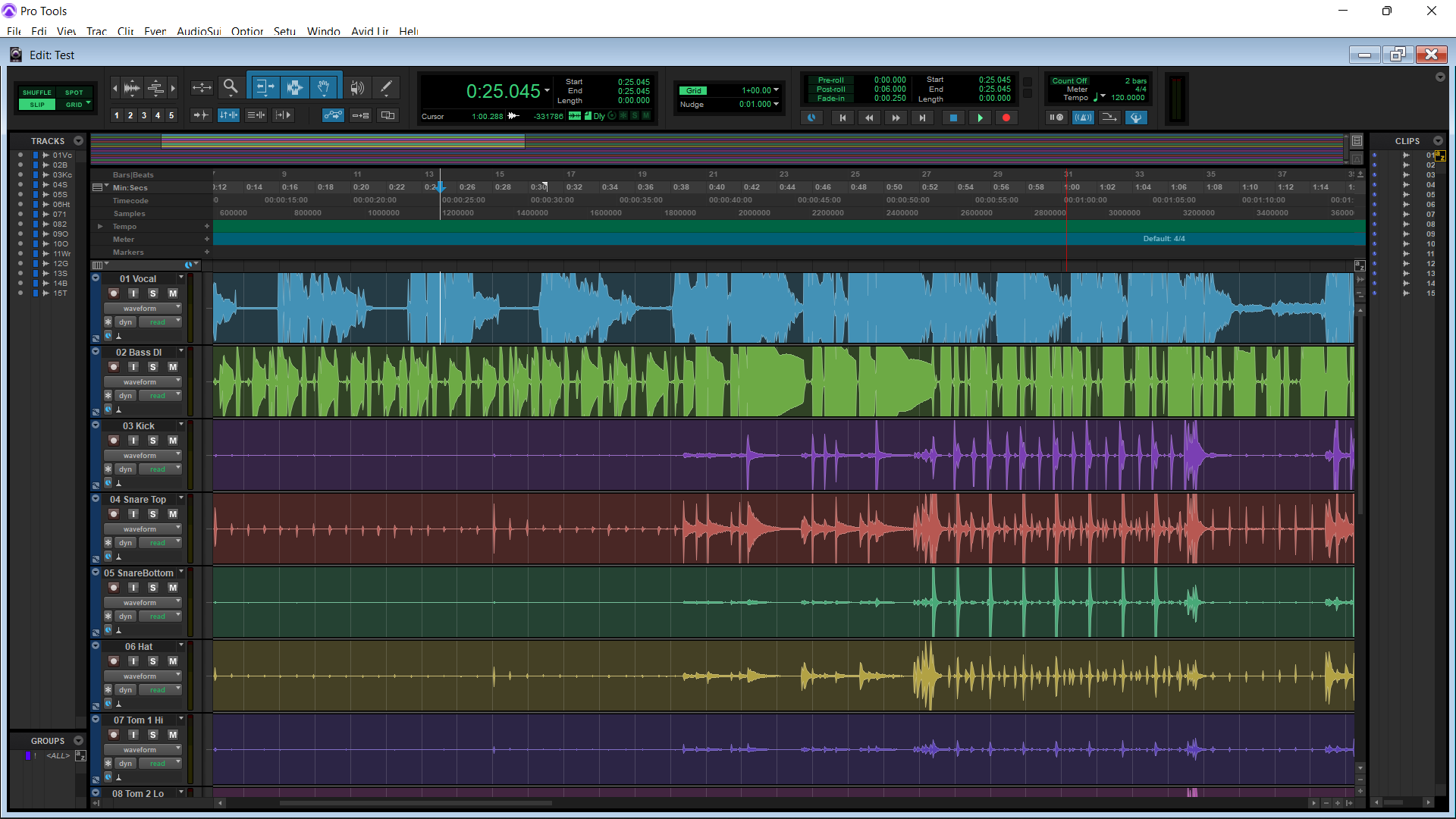Screen dimensions: 1456x819
Task: Open the Groups list menu
Action: 78,741
